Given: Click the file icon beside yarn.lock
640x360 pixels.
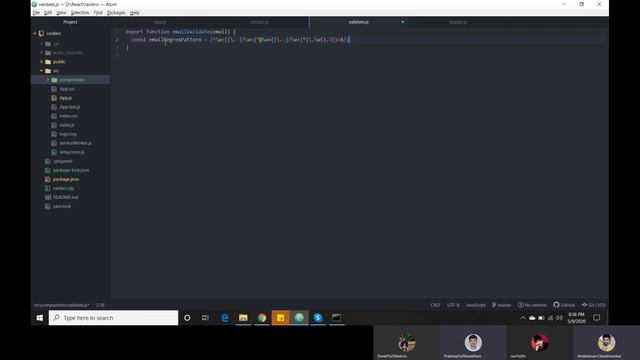Looking at the screenshot, I should tap(48, 206).
